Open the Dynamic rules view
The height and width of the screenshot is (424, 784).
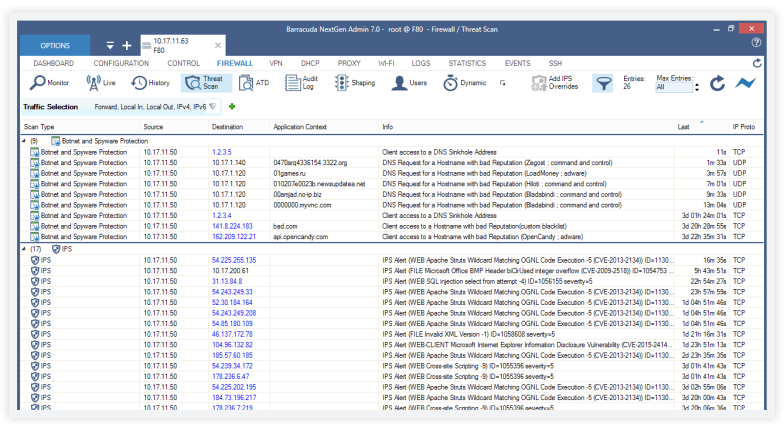point(464,83)
